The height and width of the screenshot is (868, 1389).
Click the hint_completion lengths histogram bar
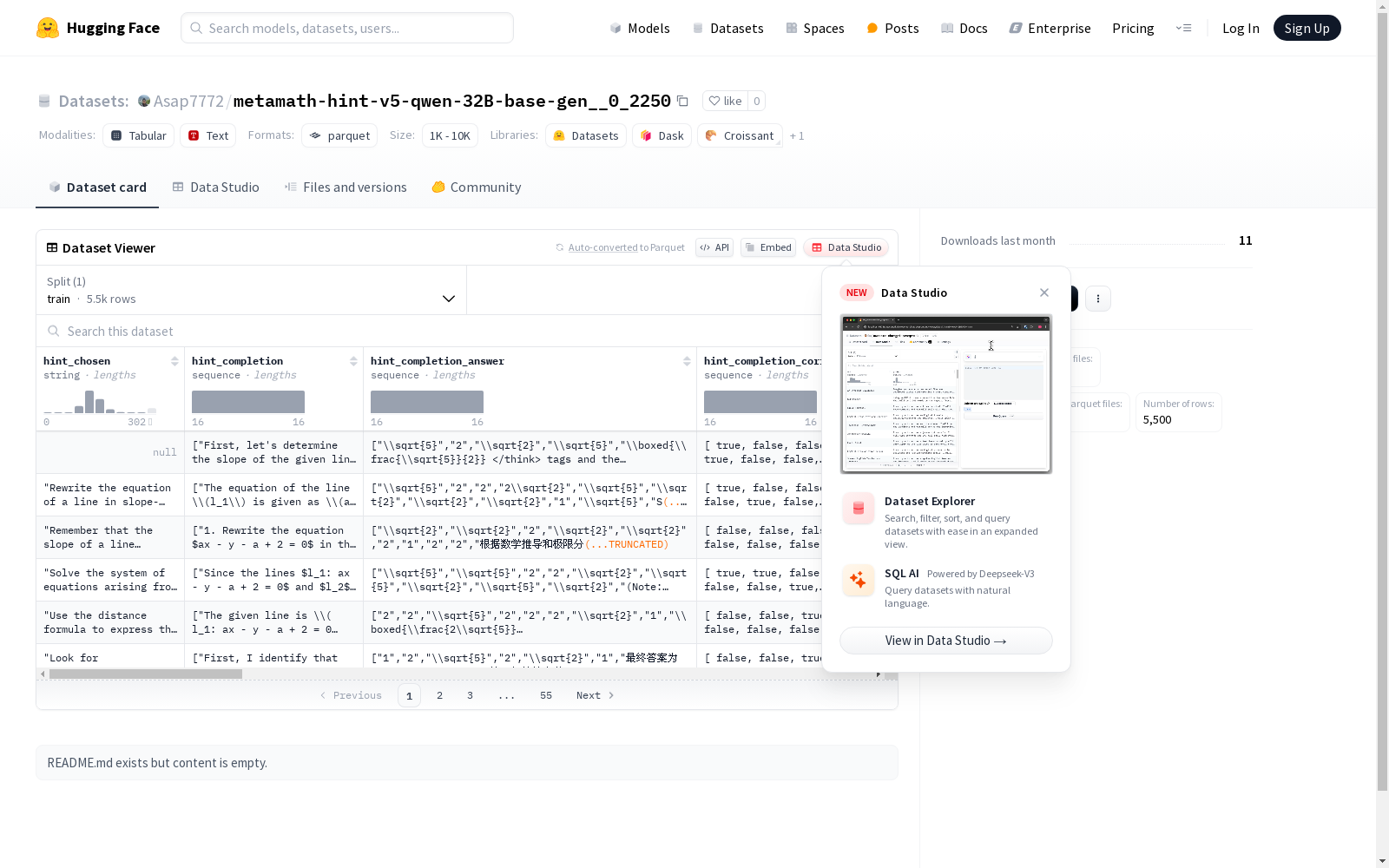248,402
